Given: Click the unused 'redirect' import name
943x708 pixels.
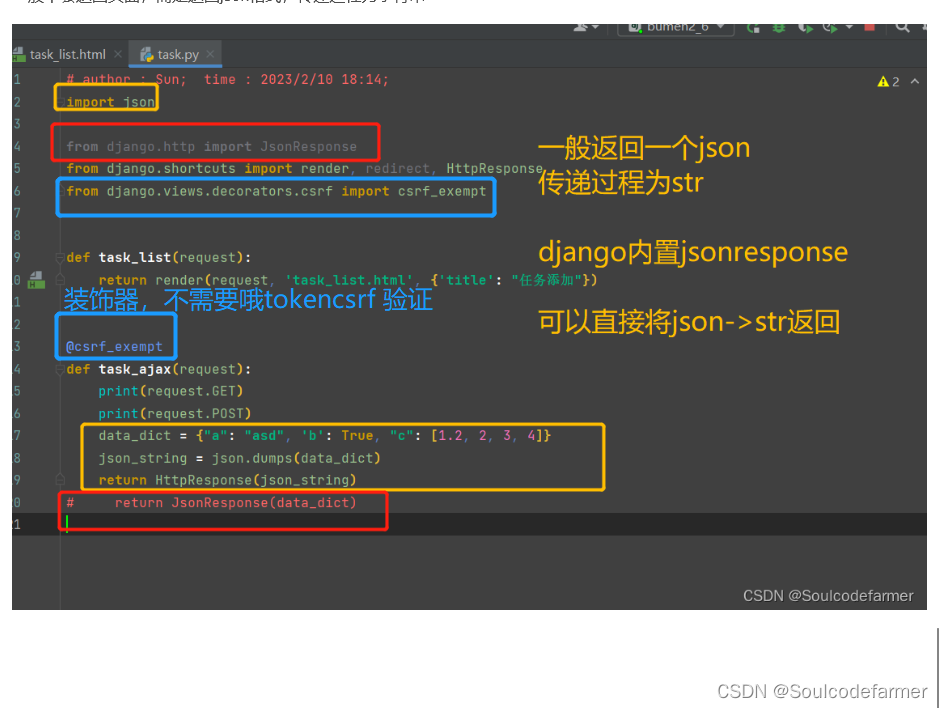Looking at the screenshot, I should tap(398, 169).
